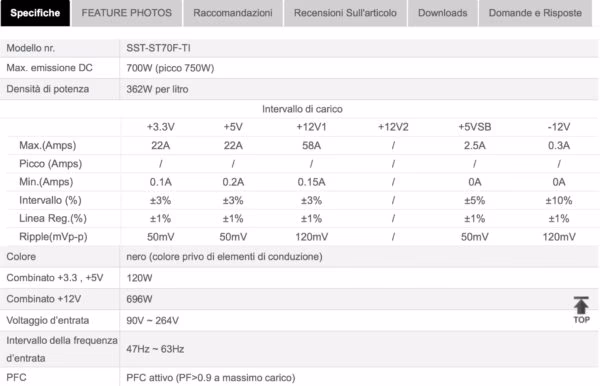
Task: Select the 58A max amps value
Action: 311,145
